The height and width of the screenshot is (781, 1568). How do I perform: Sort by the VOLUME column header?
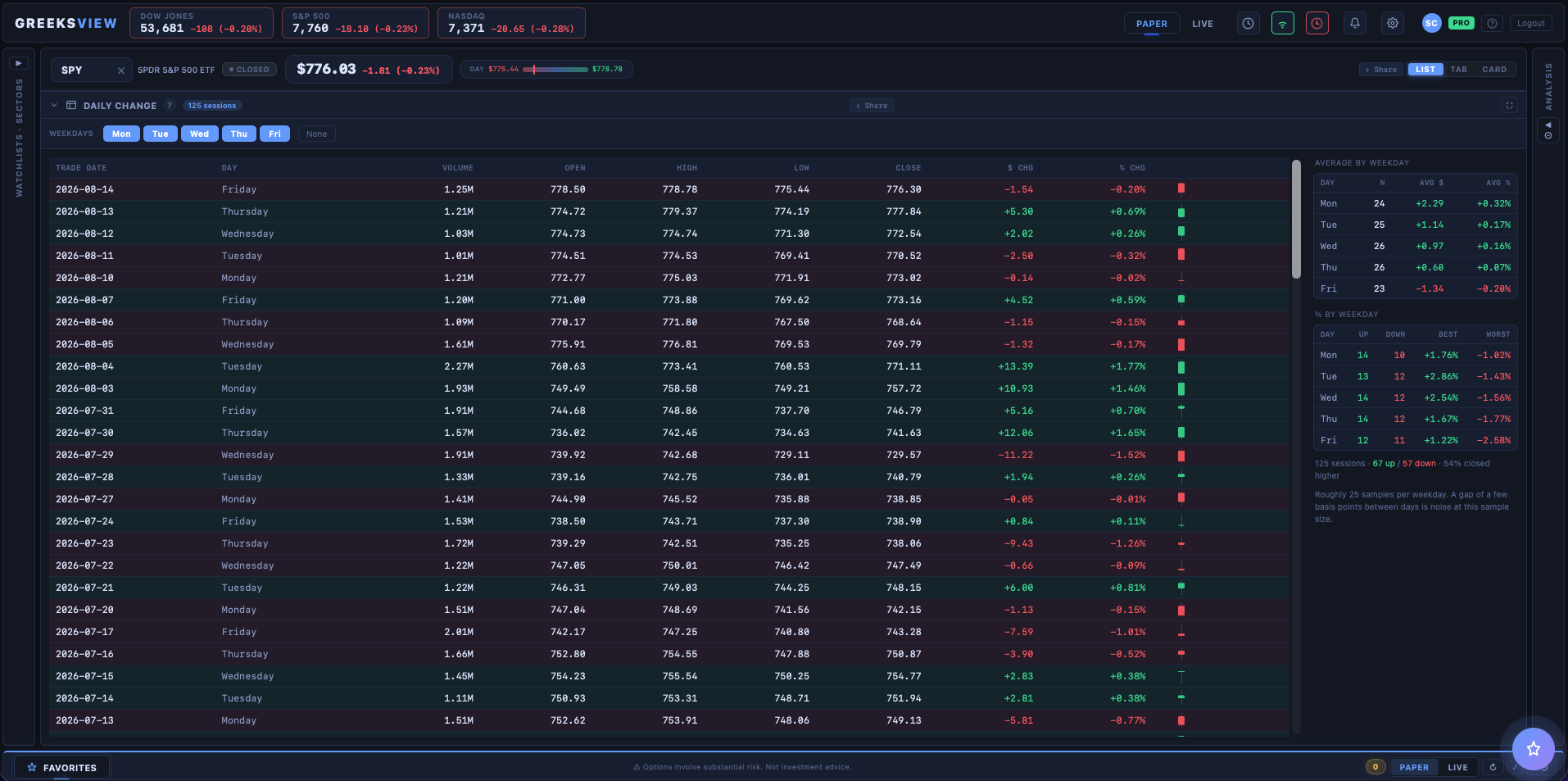tap(458, 168)
